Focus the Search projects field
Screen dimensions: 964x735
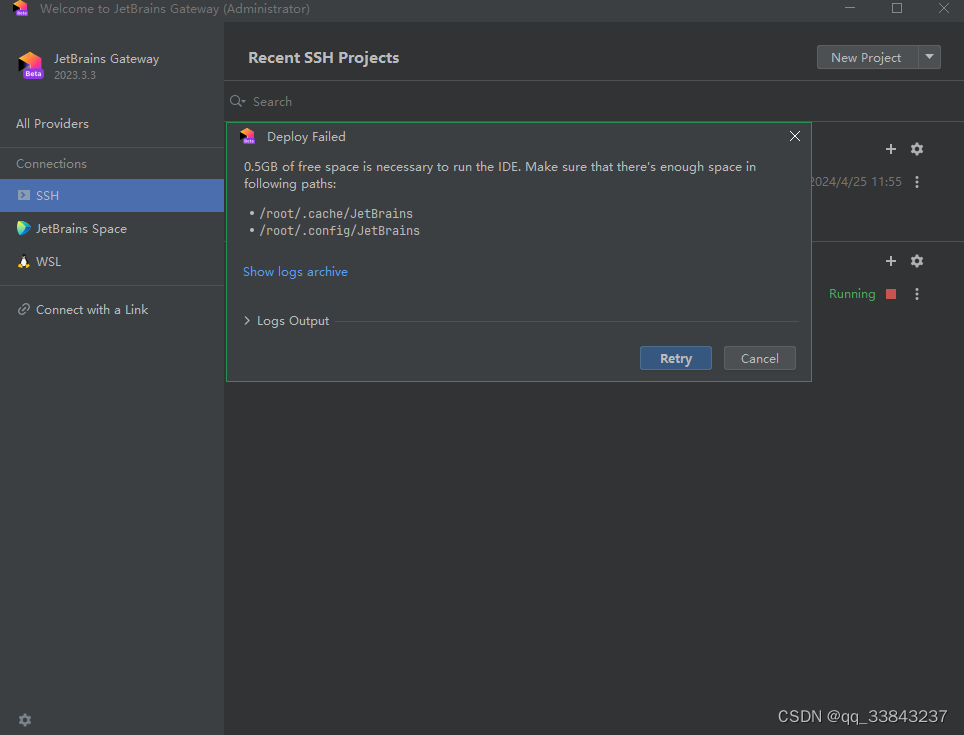pyautogui.click(x=593, y=101)
